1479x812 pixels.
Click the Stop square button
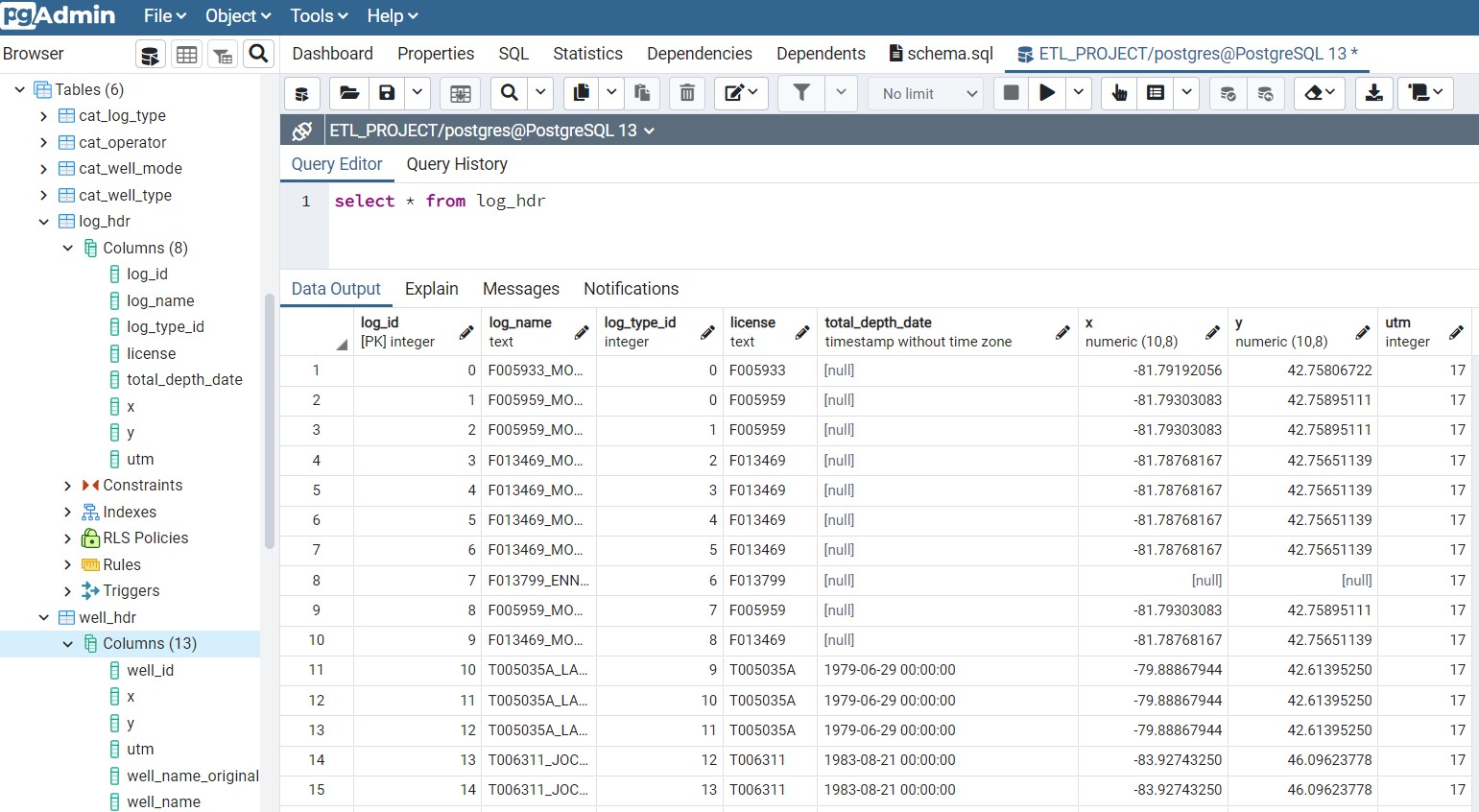(1011, 93)
